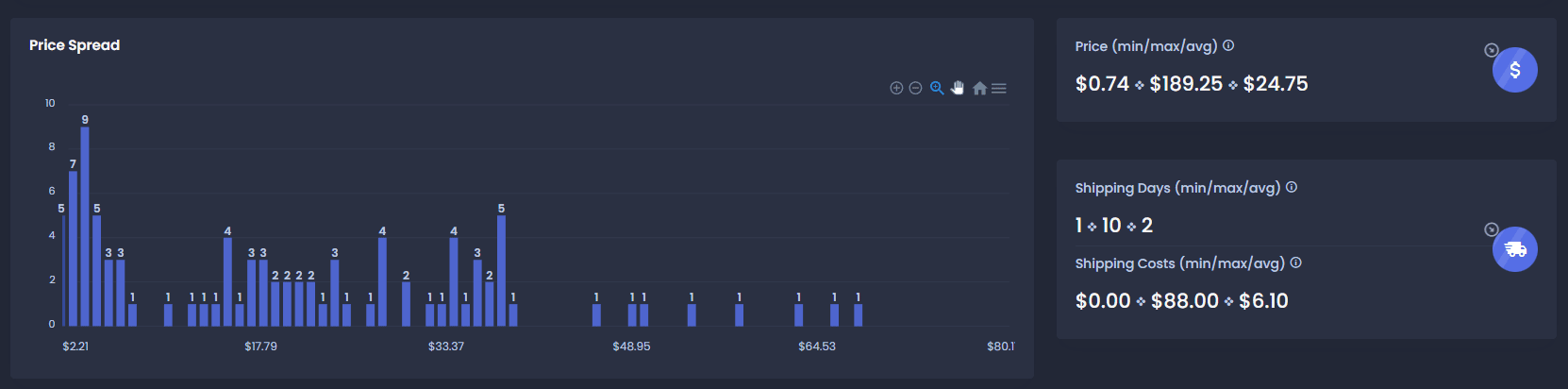Click the Shipping Costs (min/max/avg) heading
The height and width of the screenshot is (389, 1568).
pyautogui.click(x=1180, y=263)
